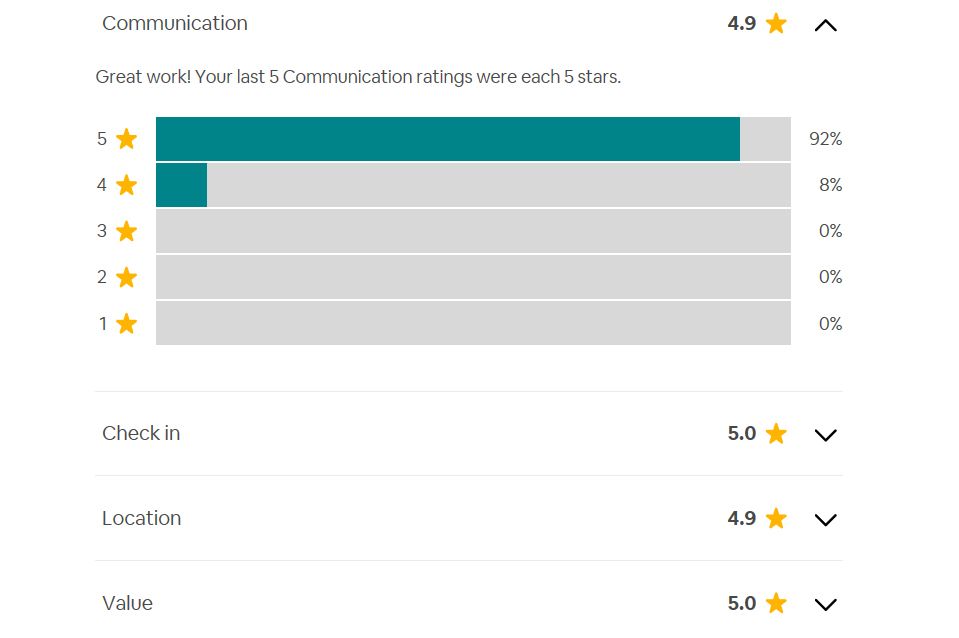Expand the Value ratings chevron
959x638 pixels.
825,605
